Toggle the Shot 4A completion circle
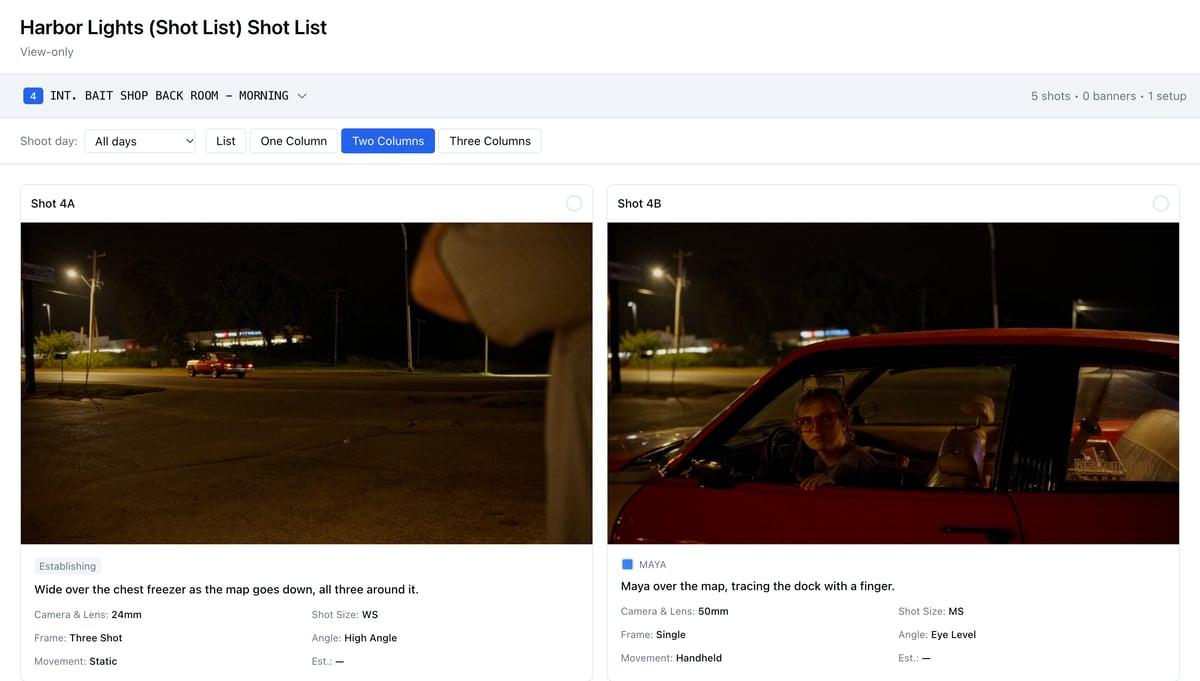This screenshot has height=681, width=1200. 574,203
